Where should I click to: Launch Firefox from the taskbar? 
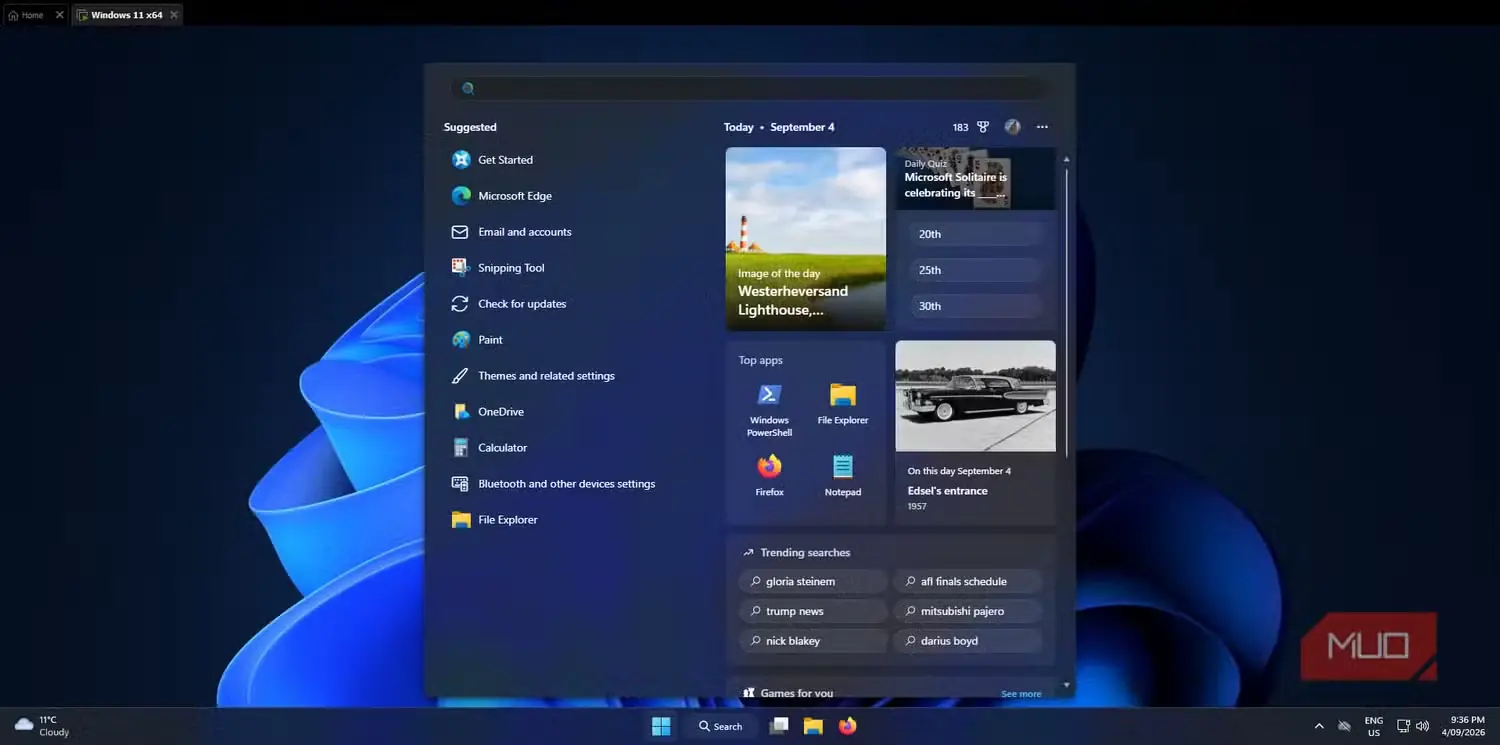(848, 726)
